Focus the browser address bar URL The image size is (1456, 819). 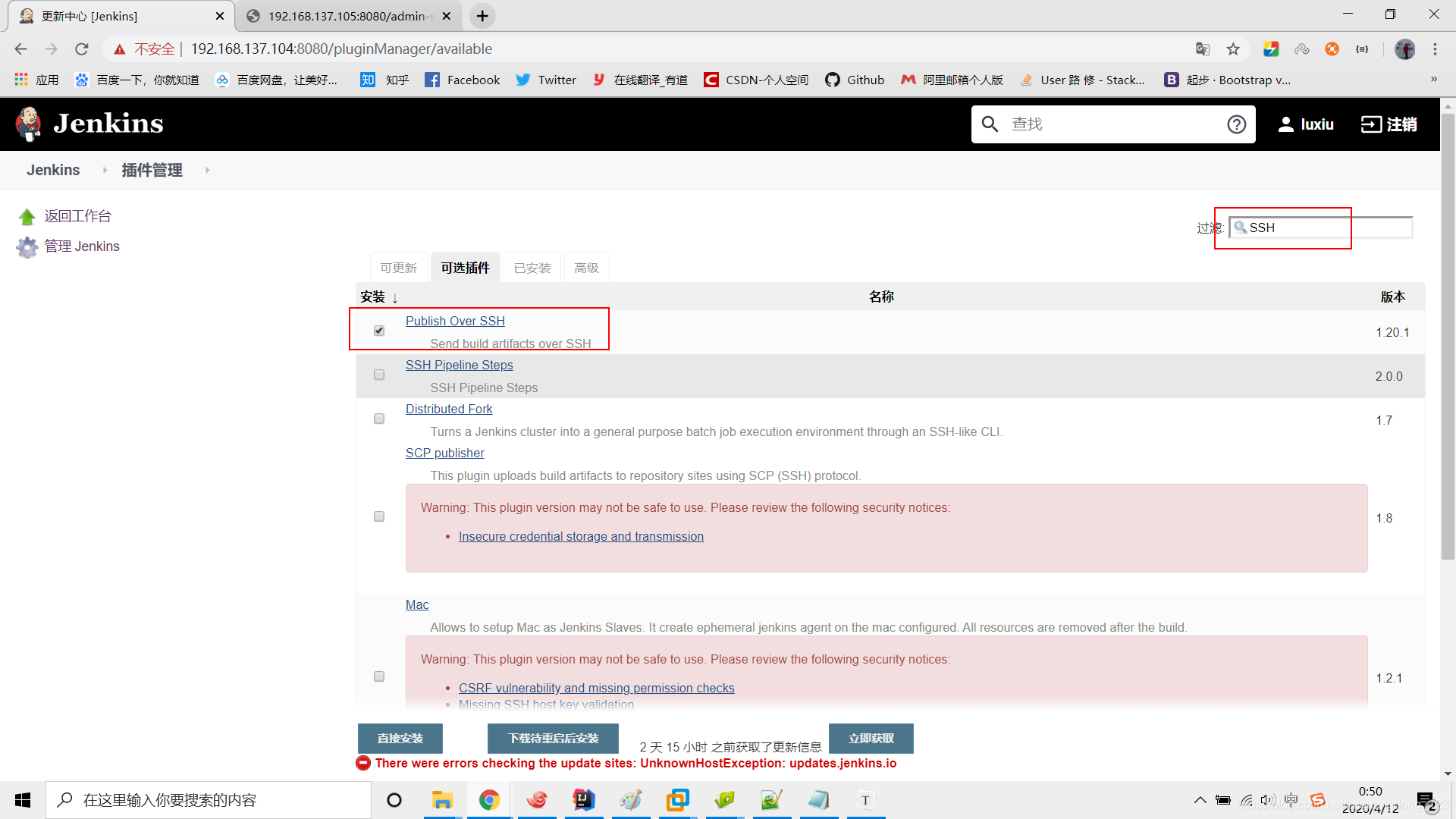point(341,49)
